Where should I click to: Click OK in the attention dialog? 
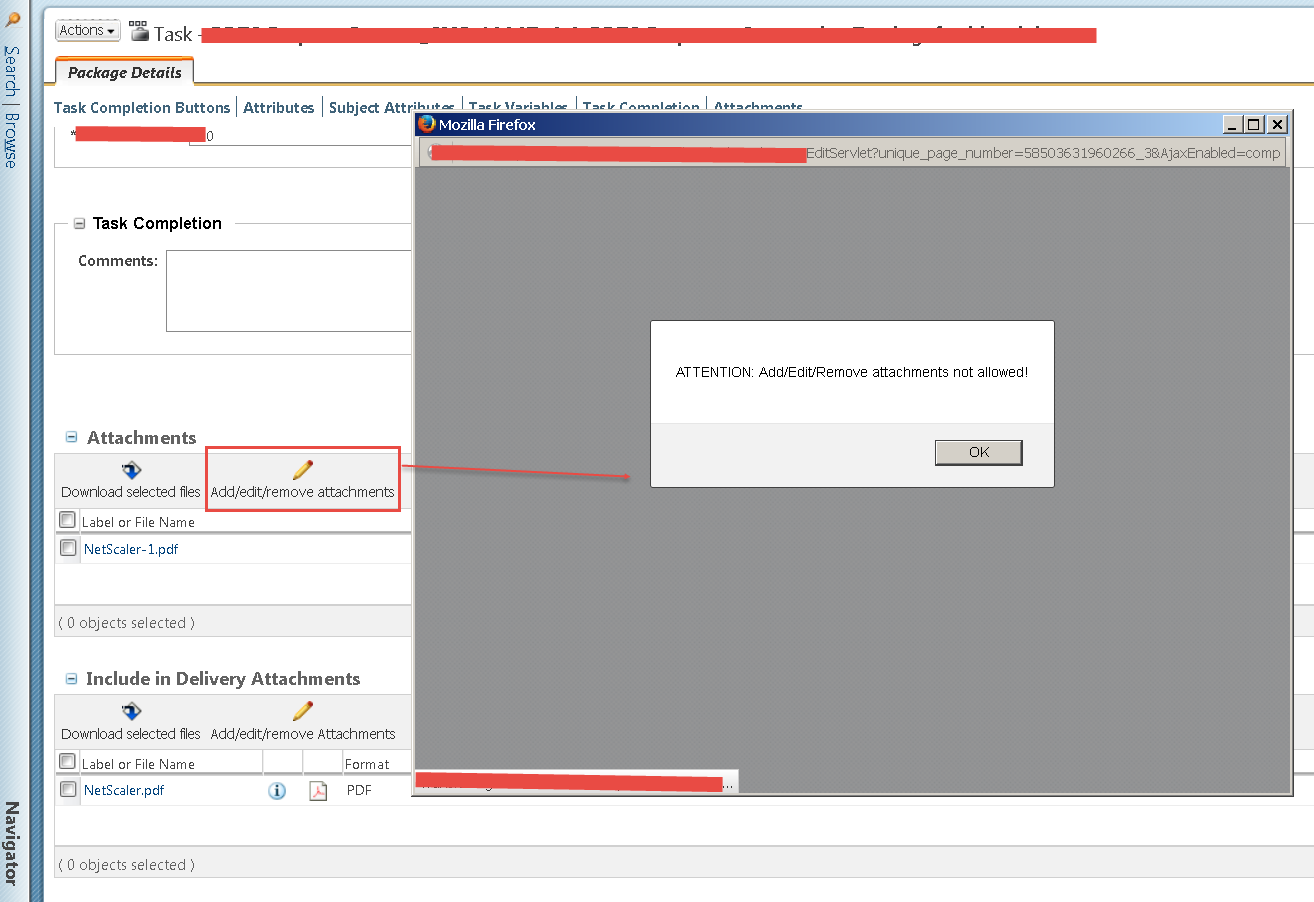[979, 452]
